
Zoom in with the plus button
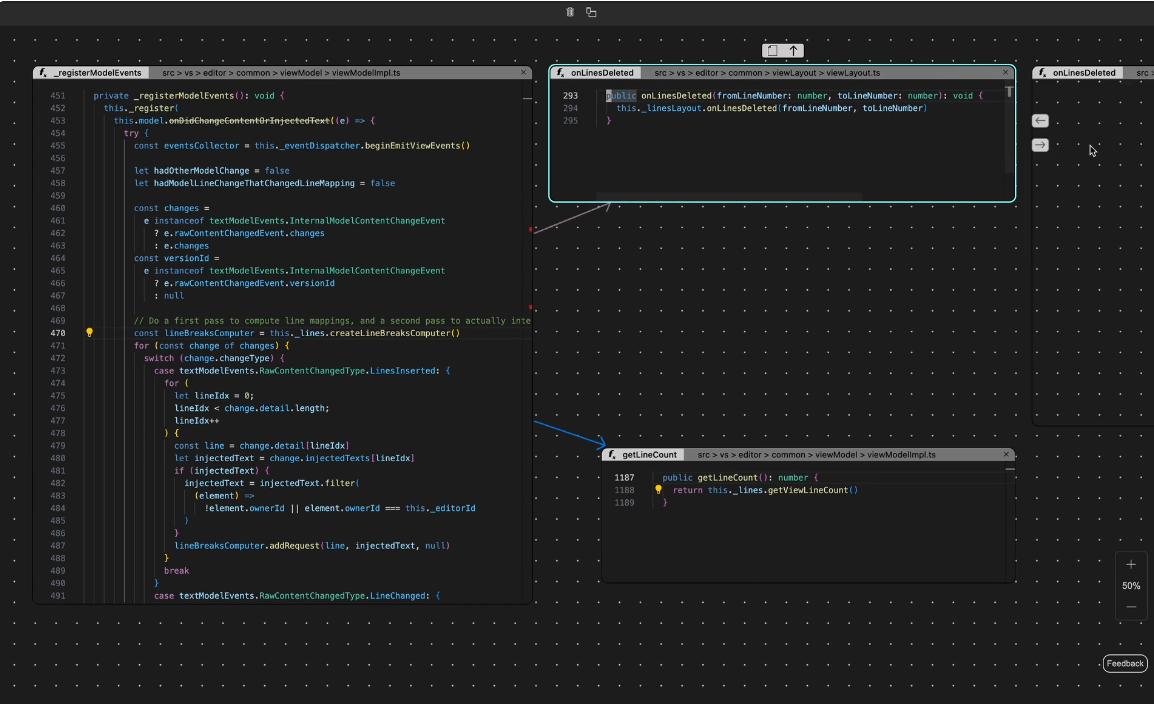tap(1131, 565)
